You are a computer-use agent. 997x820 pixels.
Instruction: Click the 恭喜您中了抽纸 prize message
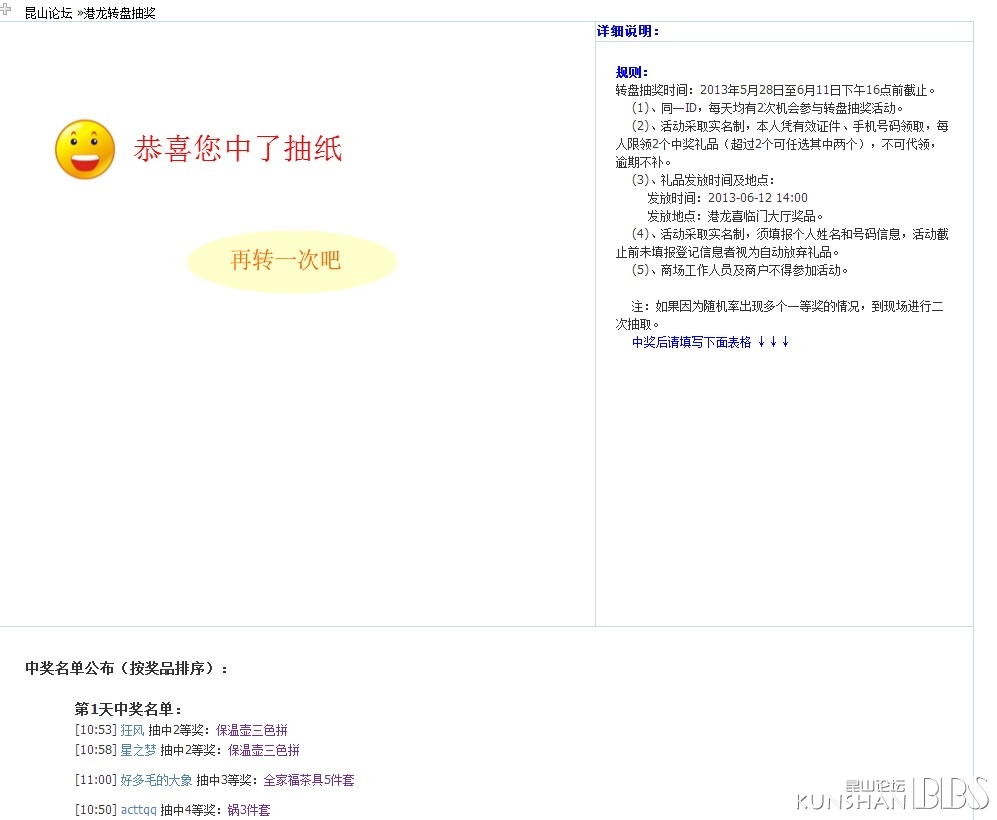pyautogui.click(x=238, y=149)
